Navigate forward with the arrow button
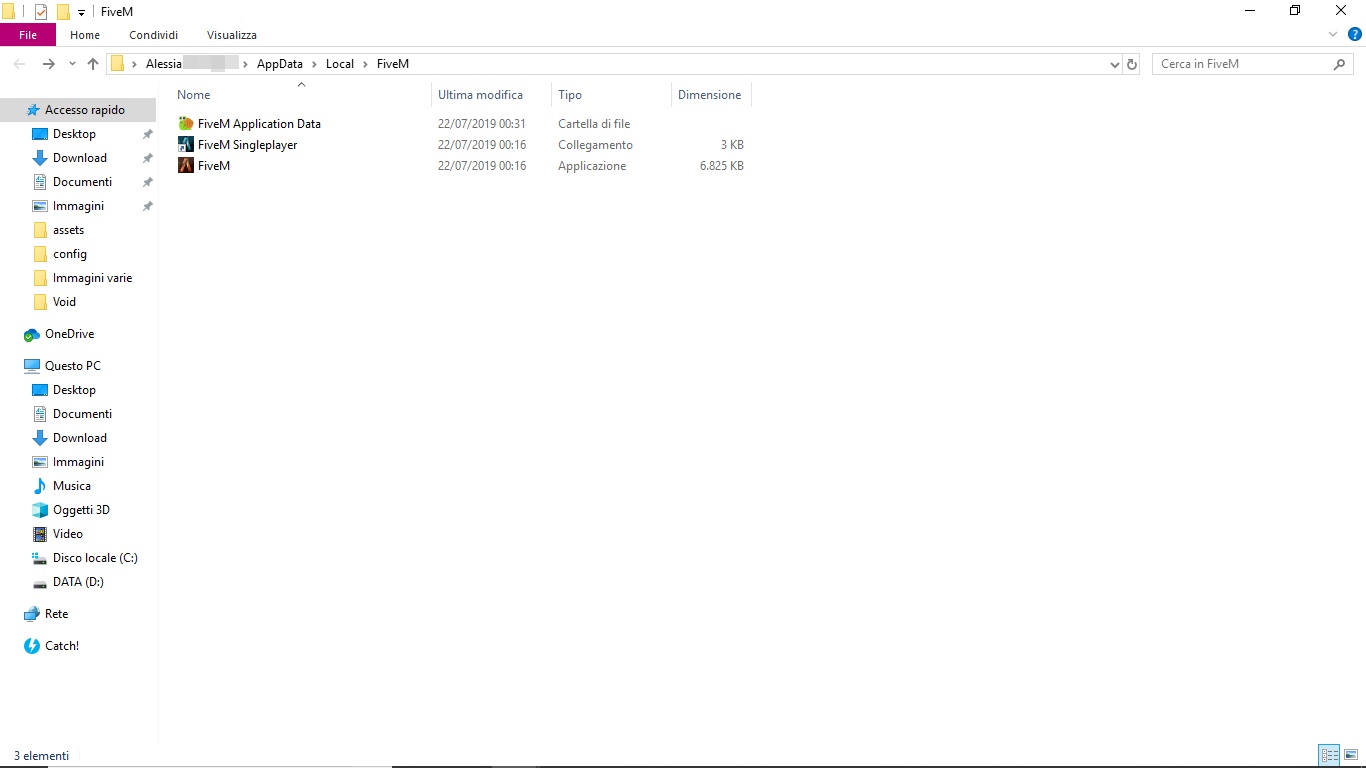 click(x=48, y=64)
